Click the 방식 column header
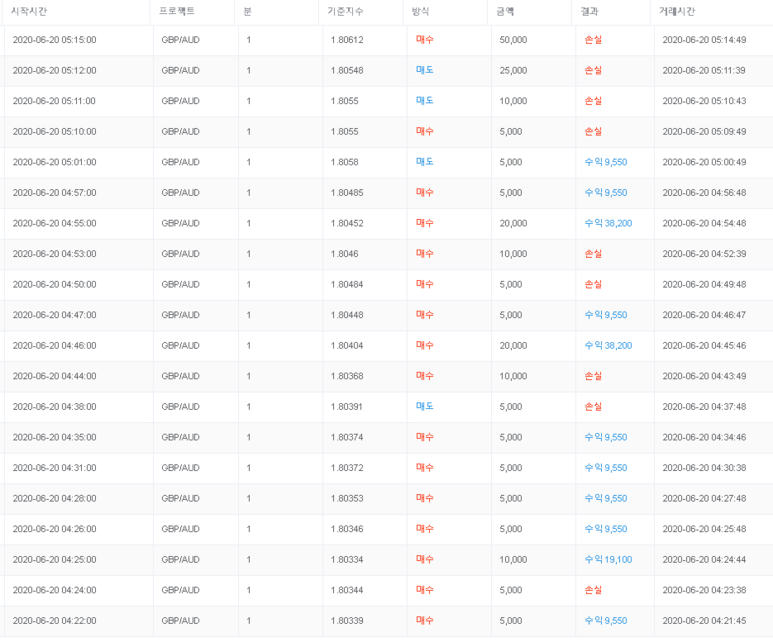The image size is (773, 642). tap(420, 11)
